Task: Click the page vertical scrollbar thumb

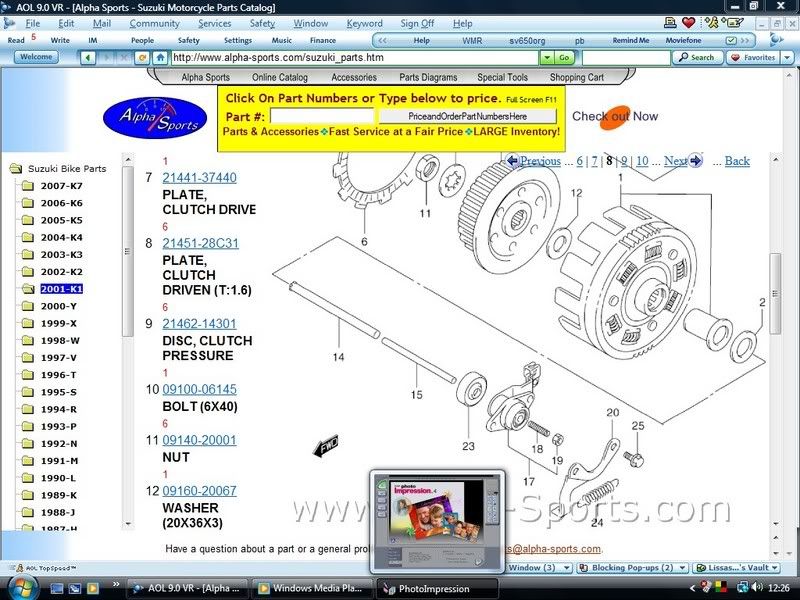Action: pyautogui.click(x=775, y=293)
